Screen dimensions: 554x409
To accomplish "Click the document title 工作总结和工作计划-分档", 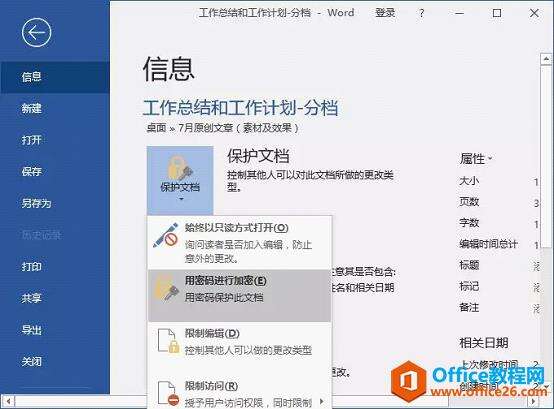I will click(240, 108).
